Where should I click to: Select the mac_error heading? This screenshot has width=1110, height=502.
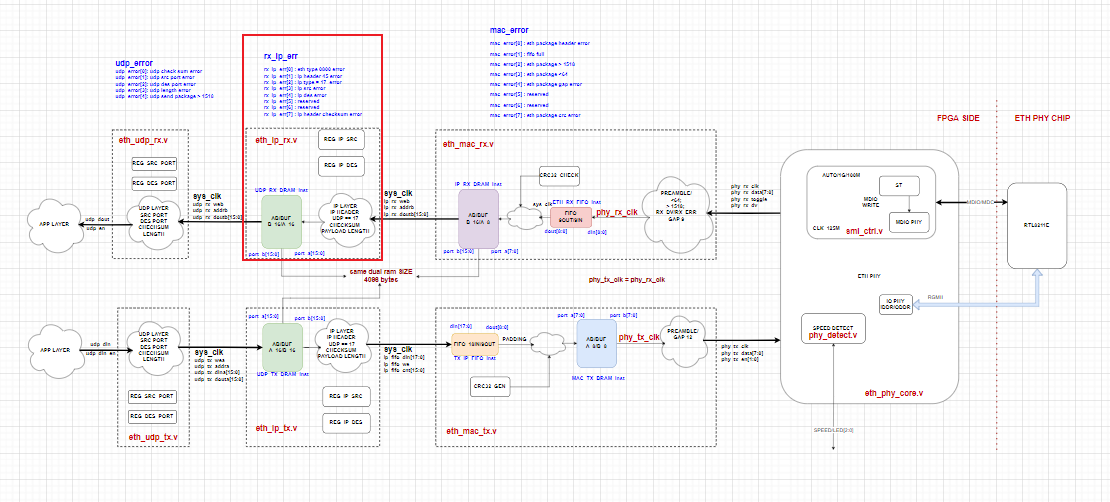pyautogui.click(x=509, y=31)
